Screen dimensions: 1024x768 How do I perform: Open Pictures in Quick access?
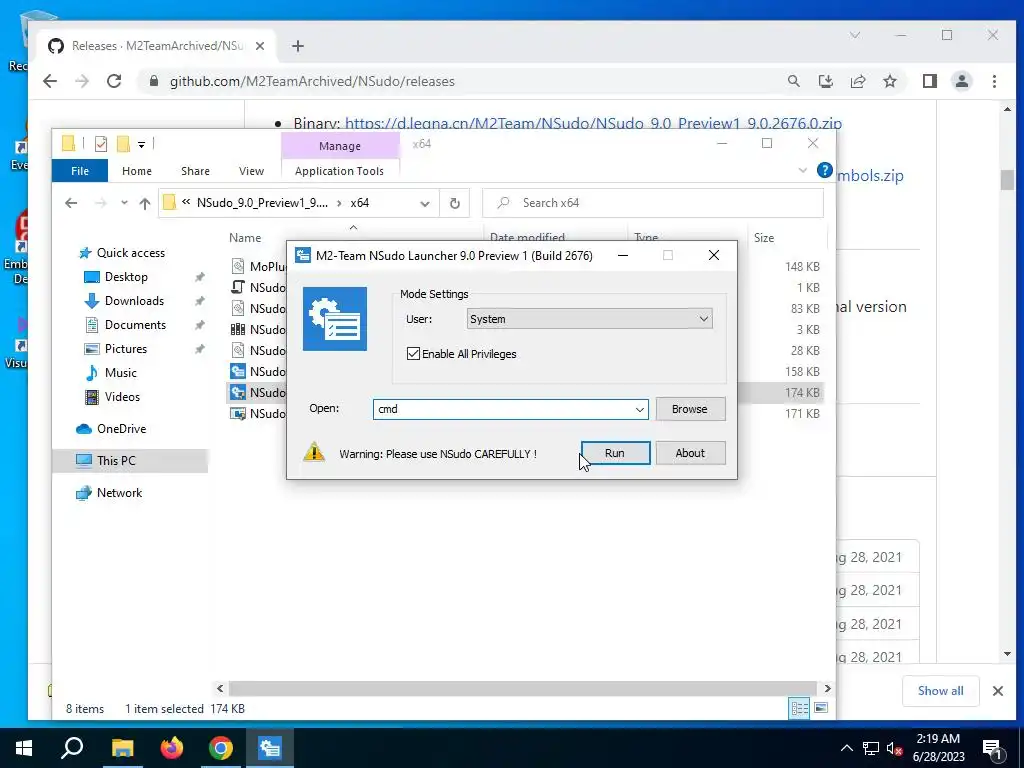point(125,349)
